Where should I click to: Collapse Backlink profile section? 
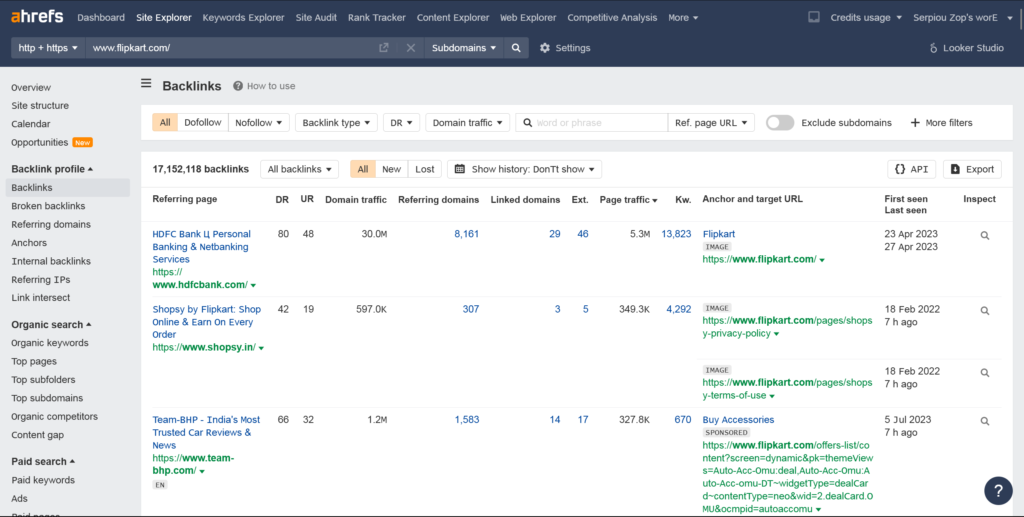coord(52,169)
